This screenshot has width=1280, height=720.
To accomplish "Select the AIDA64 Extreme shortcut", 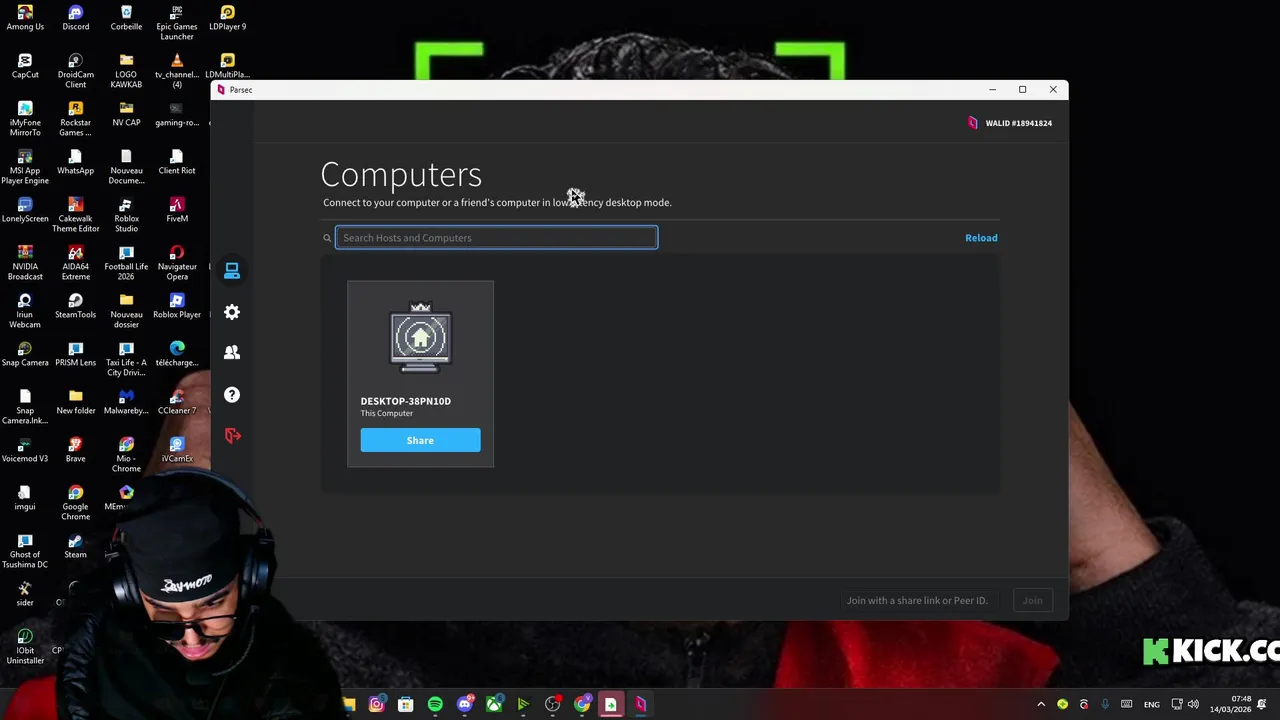I will coord(76,263).
